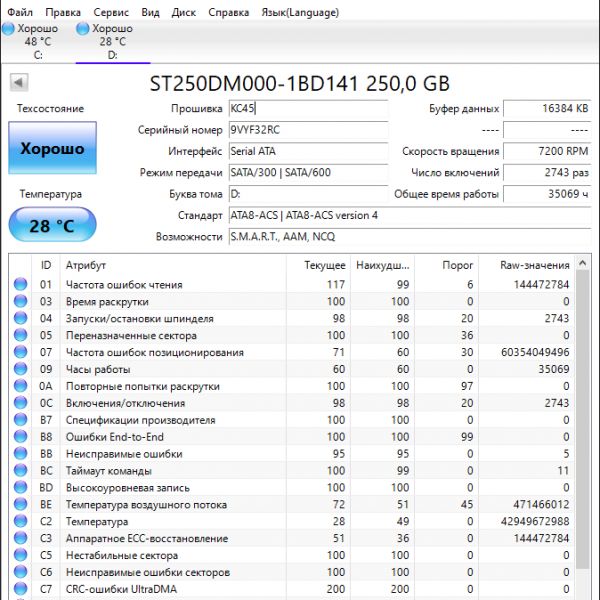The width and height of the screenshot is (600, 600).
Task: Click the Буква тома field D:
Action: click(308, 194)
